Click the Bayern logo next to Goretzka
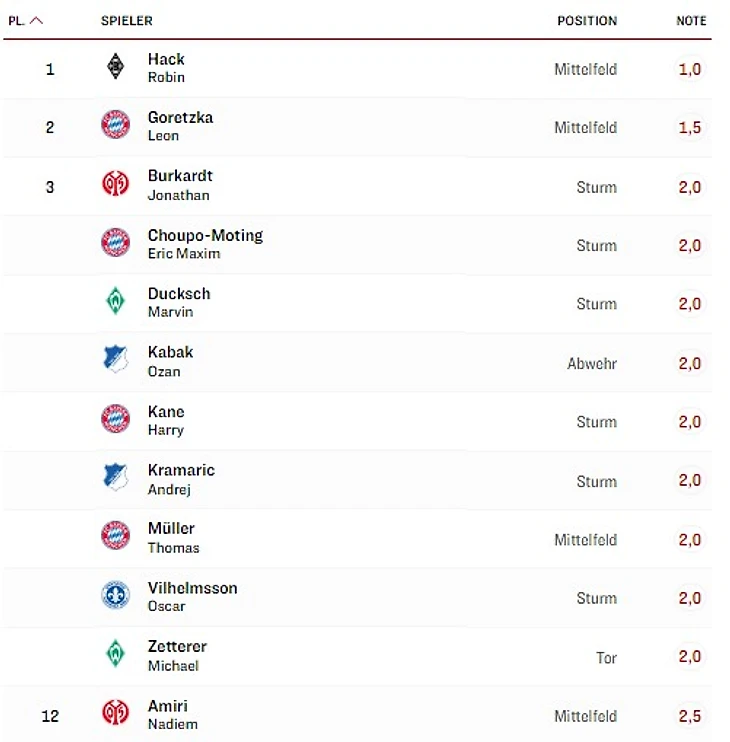 click(116, 125)
